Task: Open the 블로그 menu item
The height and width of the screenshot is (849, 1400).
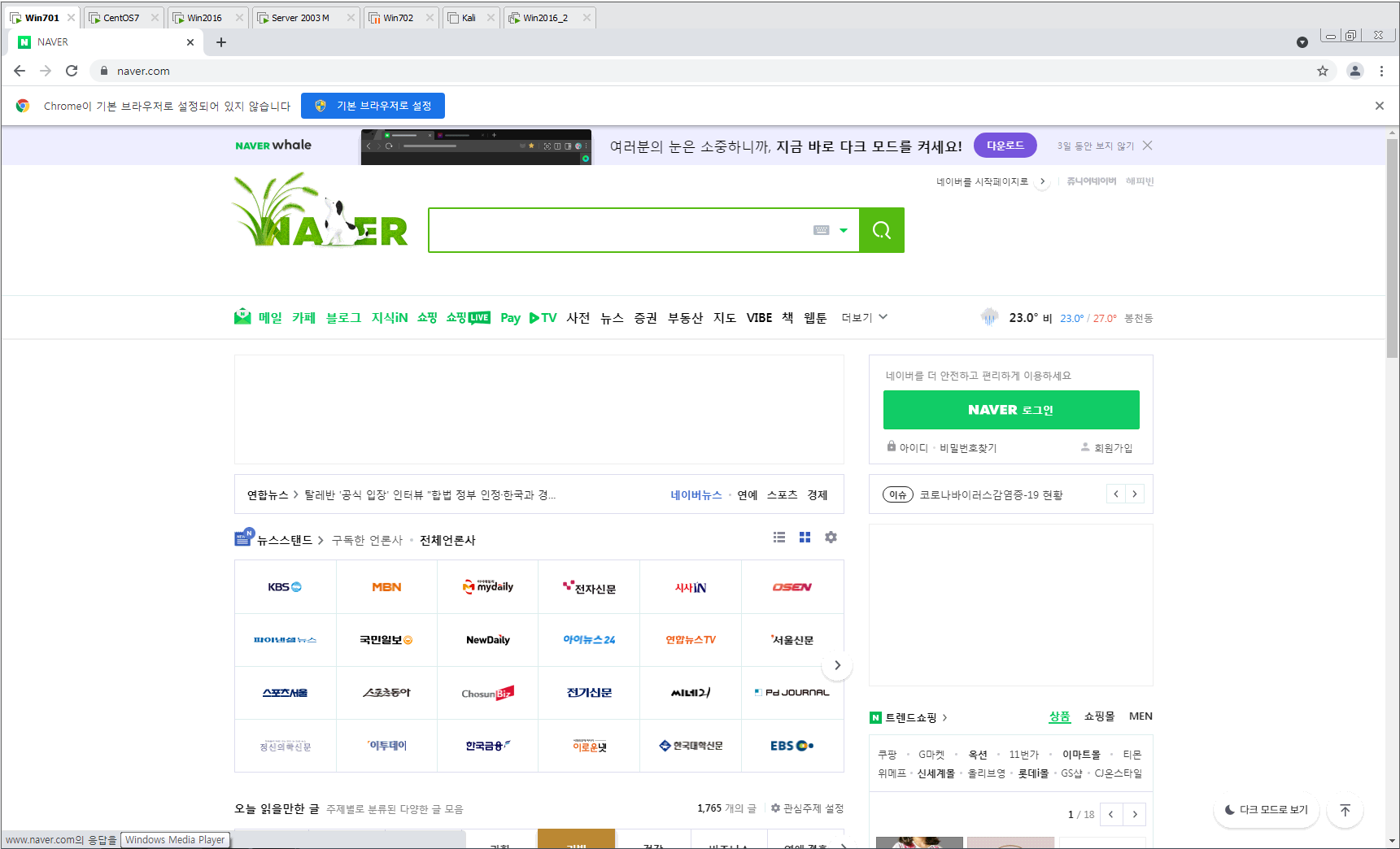Action: click(x=343, y=317)
